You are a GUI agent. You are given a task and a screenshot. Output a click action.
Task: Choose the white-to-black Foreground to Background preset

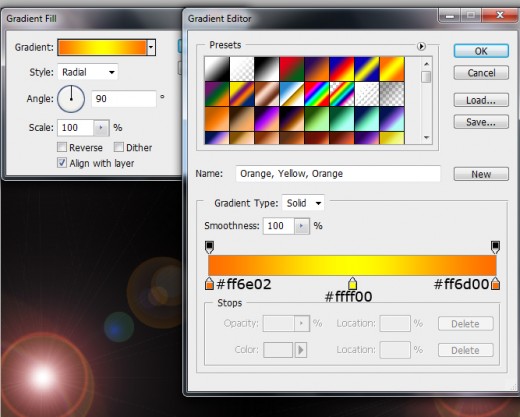217,69
